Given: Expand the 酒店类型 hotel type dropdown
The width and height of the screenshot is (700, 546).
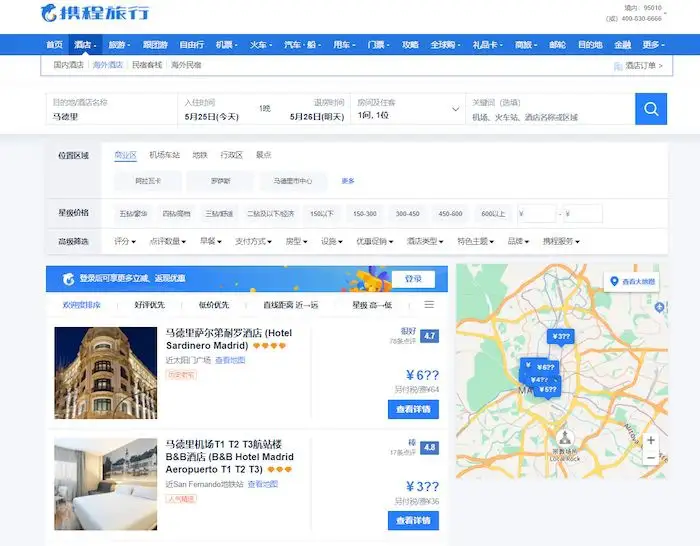Looking at the screenshot, I should 425,242.
